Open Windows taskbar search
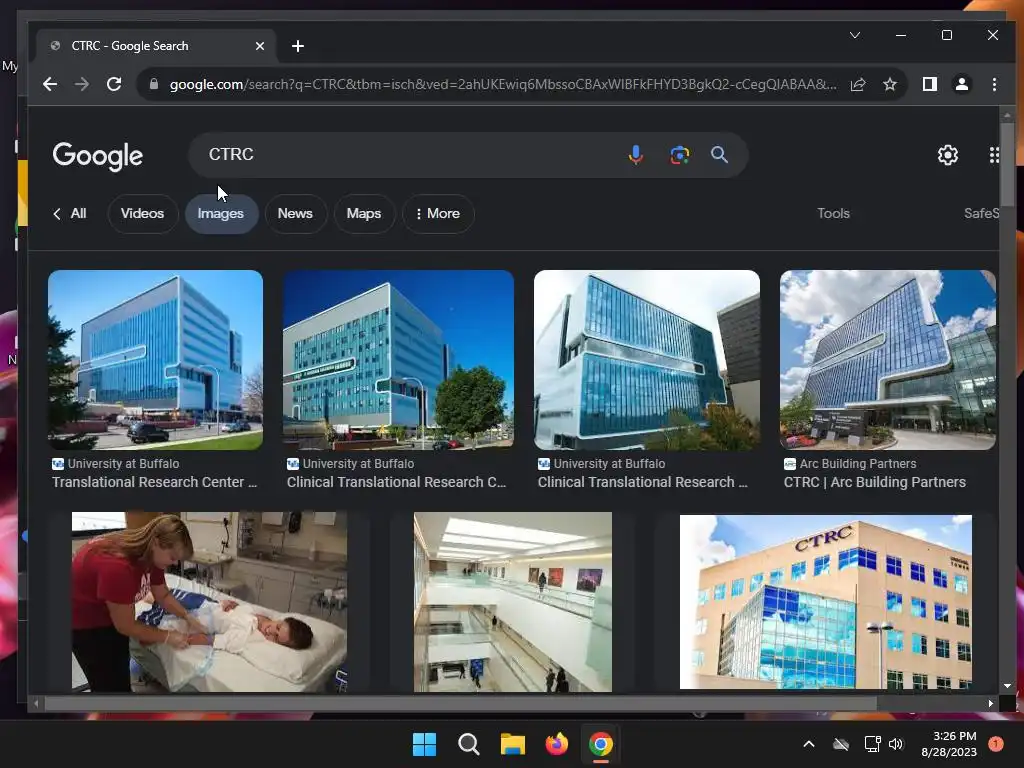 click(x=468, y=744)
